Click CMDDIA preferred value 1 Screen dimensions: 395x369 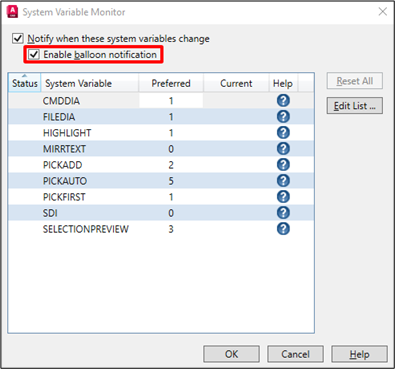coord(171,101)
